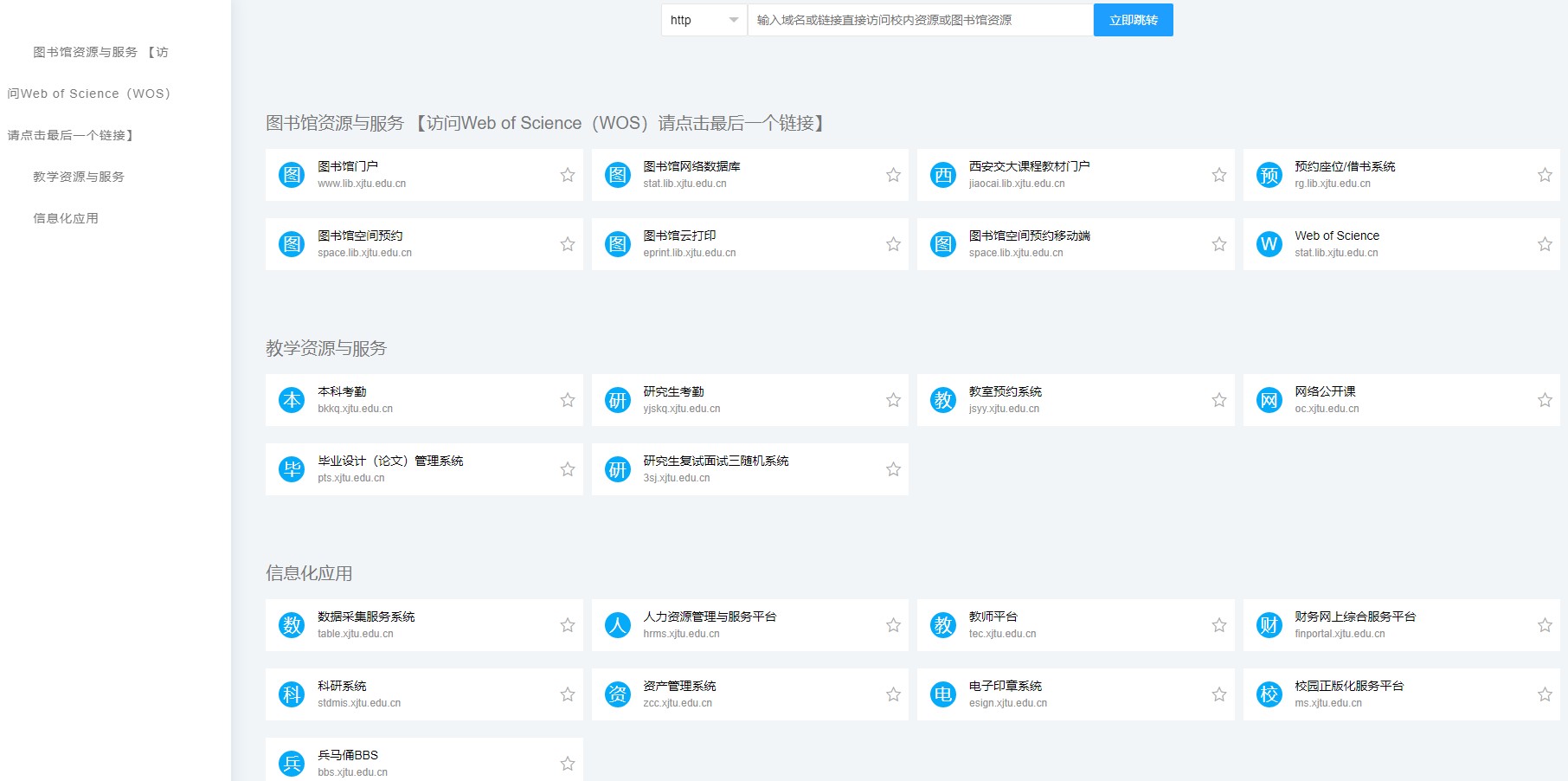Star the 教师平台 card
The height and width of the screenshot is (781, 1568).
pyautogui.click(x=1219, y=625)
